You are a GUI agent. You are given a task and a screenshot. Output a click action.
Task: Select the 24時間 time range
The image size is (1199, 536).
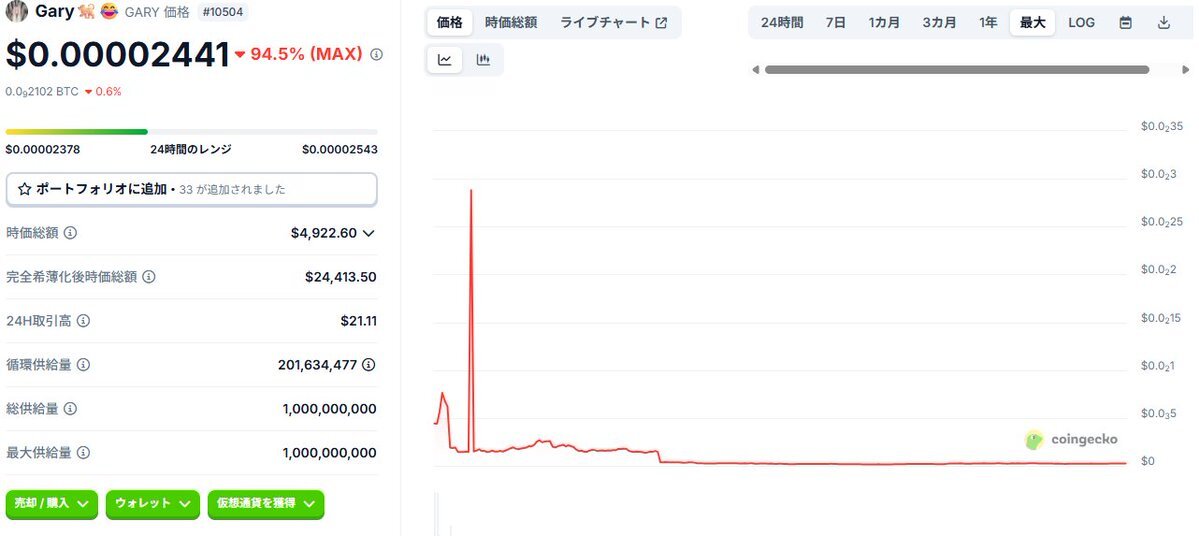781,23
